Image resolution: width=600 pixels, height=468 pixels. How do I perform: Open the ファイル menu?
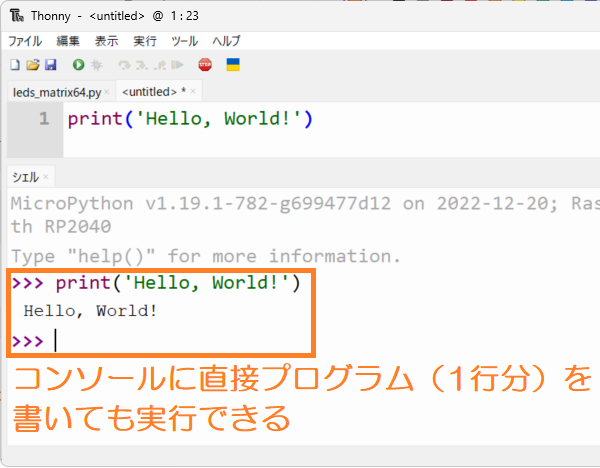[x=25, y=41]
